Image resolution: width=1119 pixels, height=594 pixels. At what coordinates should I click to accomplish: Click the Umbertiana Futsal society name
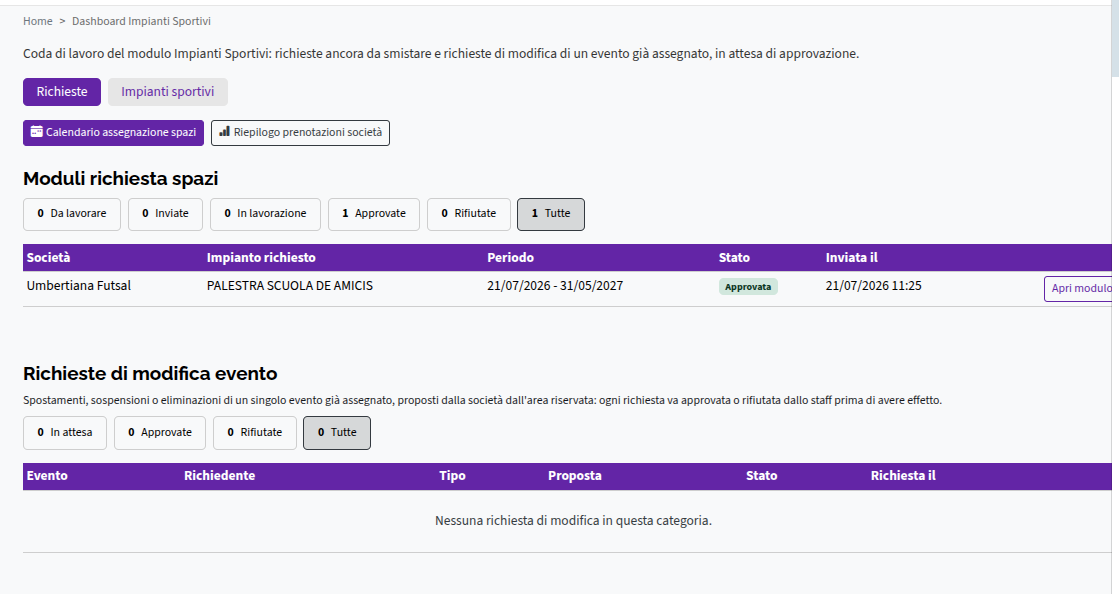(79, 286)
